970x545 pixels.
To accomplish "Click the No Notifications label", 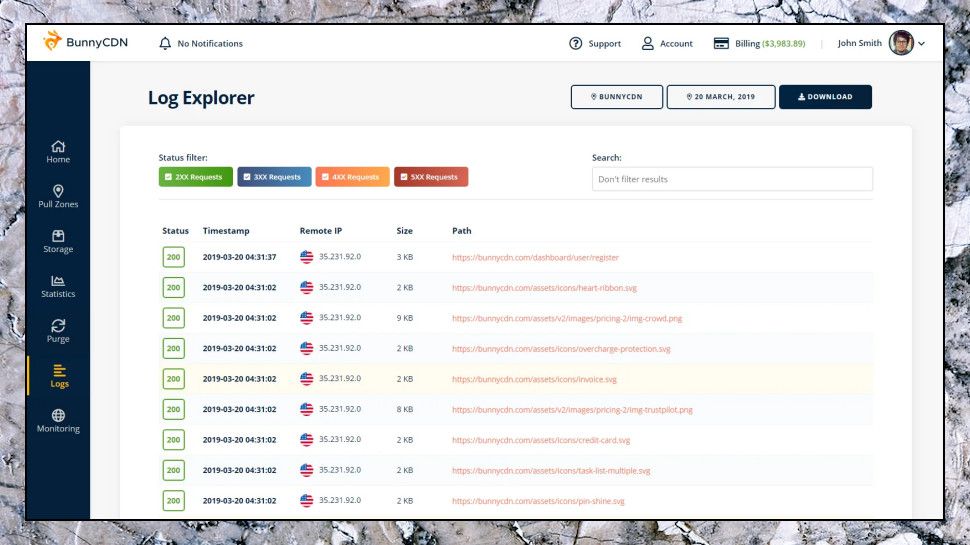I will (x=210, y=43).
